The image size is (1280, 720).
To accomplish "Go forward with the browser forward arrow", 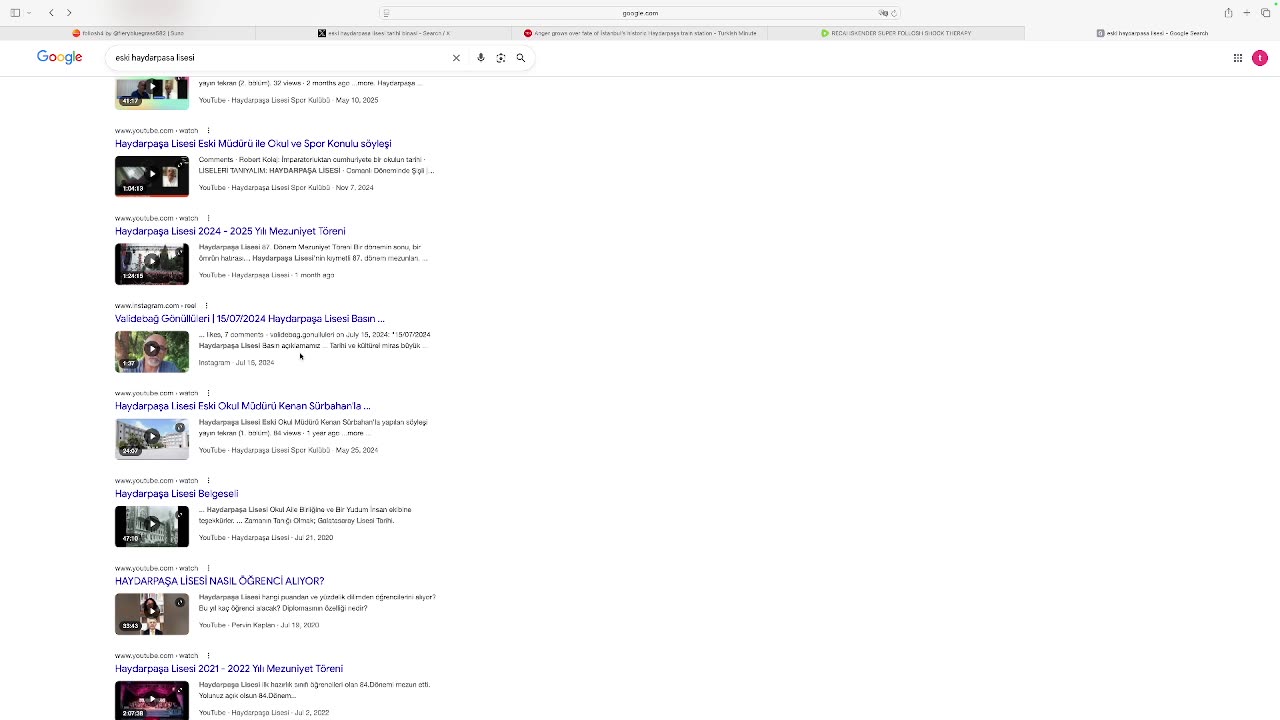I will click(x=69, y=13).
